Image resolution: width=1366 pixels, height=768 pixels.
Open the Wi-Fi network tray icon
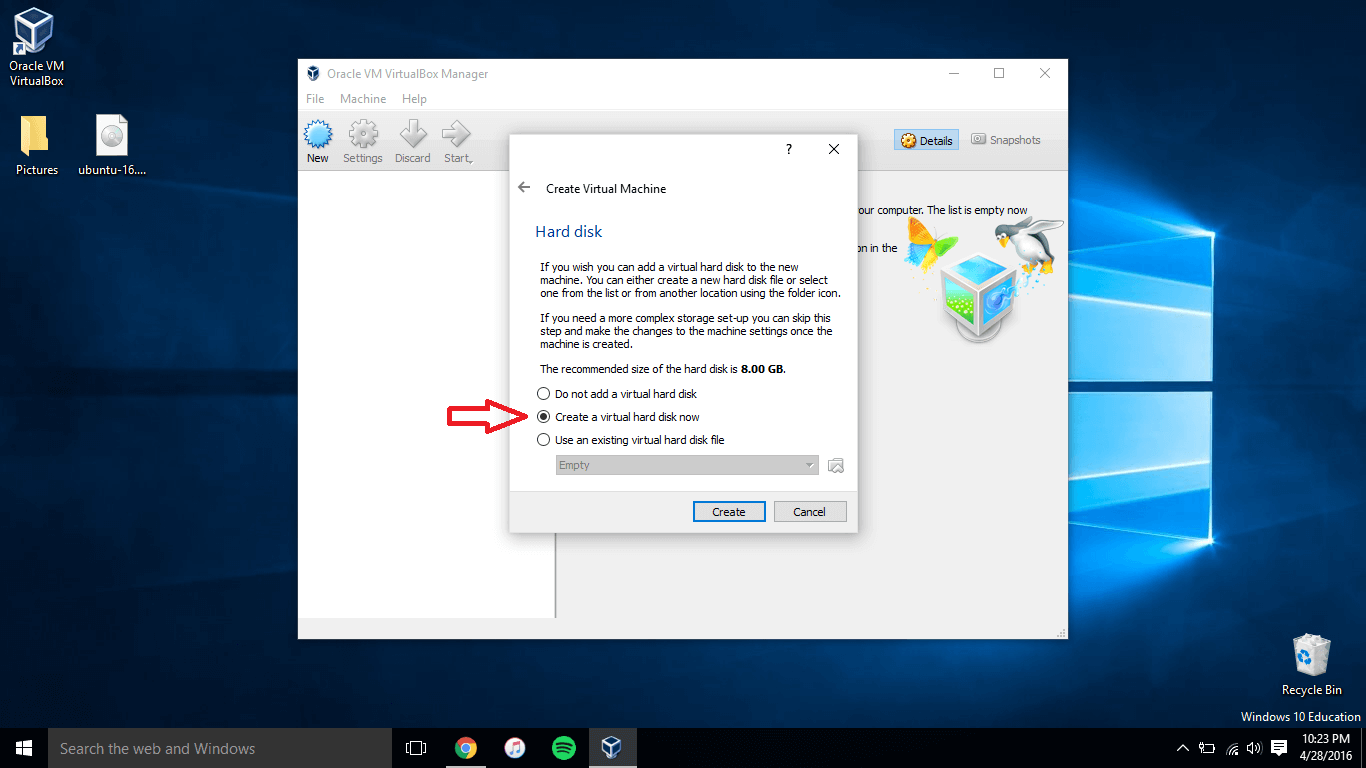coord(1232,748)
